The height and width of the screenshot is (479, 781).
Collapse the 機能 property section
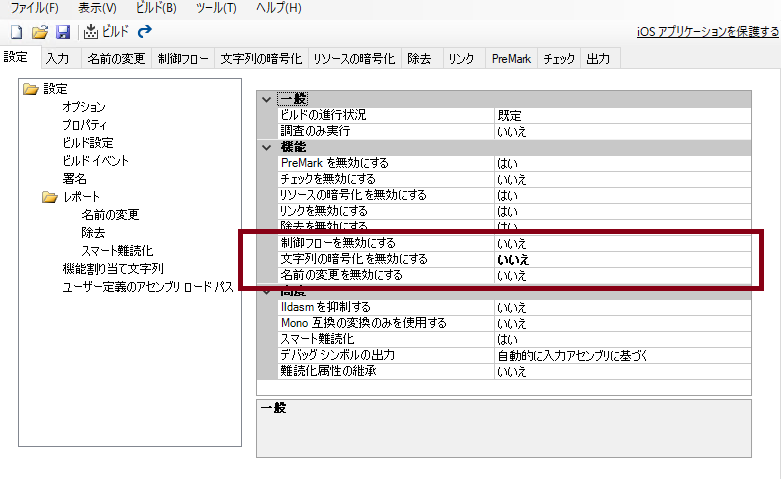pos(266,147)
